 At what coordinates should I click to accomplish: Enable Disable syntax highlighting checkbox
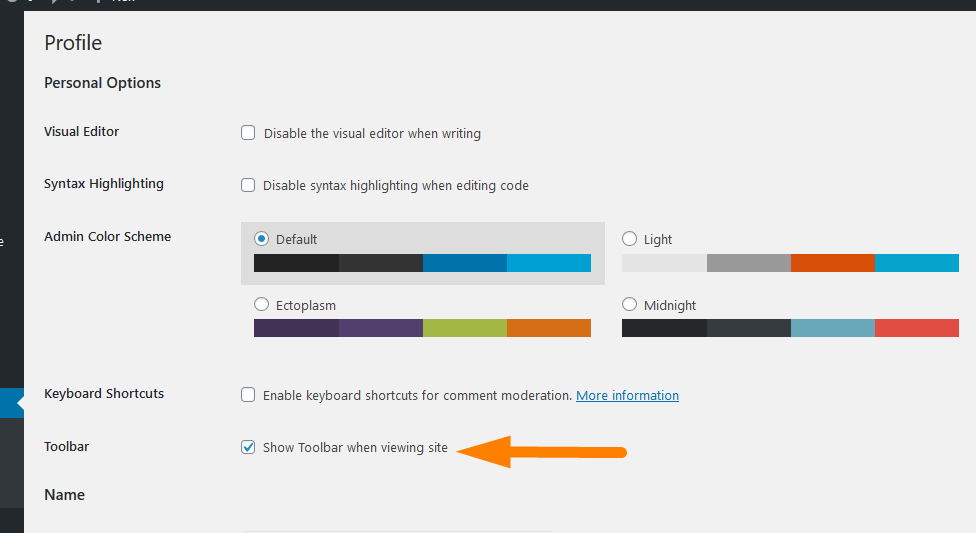[x=248, y=185]
